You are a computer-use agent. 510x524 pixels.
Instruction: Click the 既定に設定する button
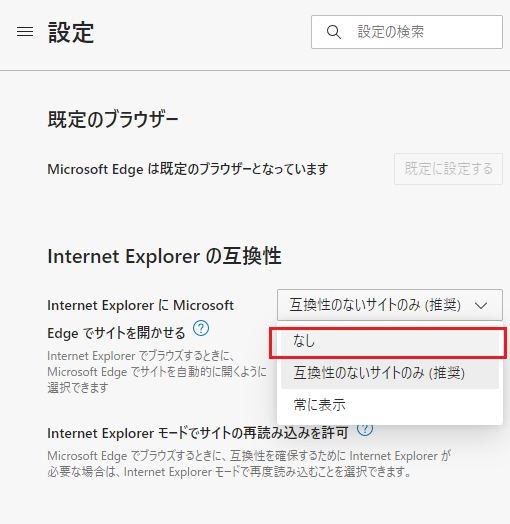[x=448, y=169]
